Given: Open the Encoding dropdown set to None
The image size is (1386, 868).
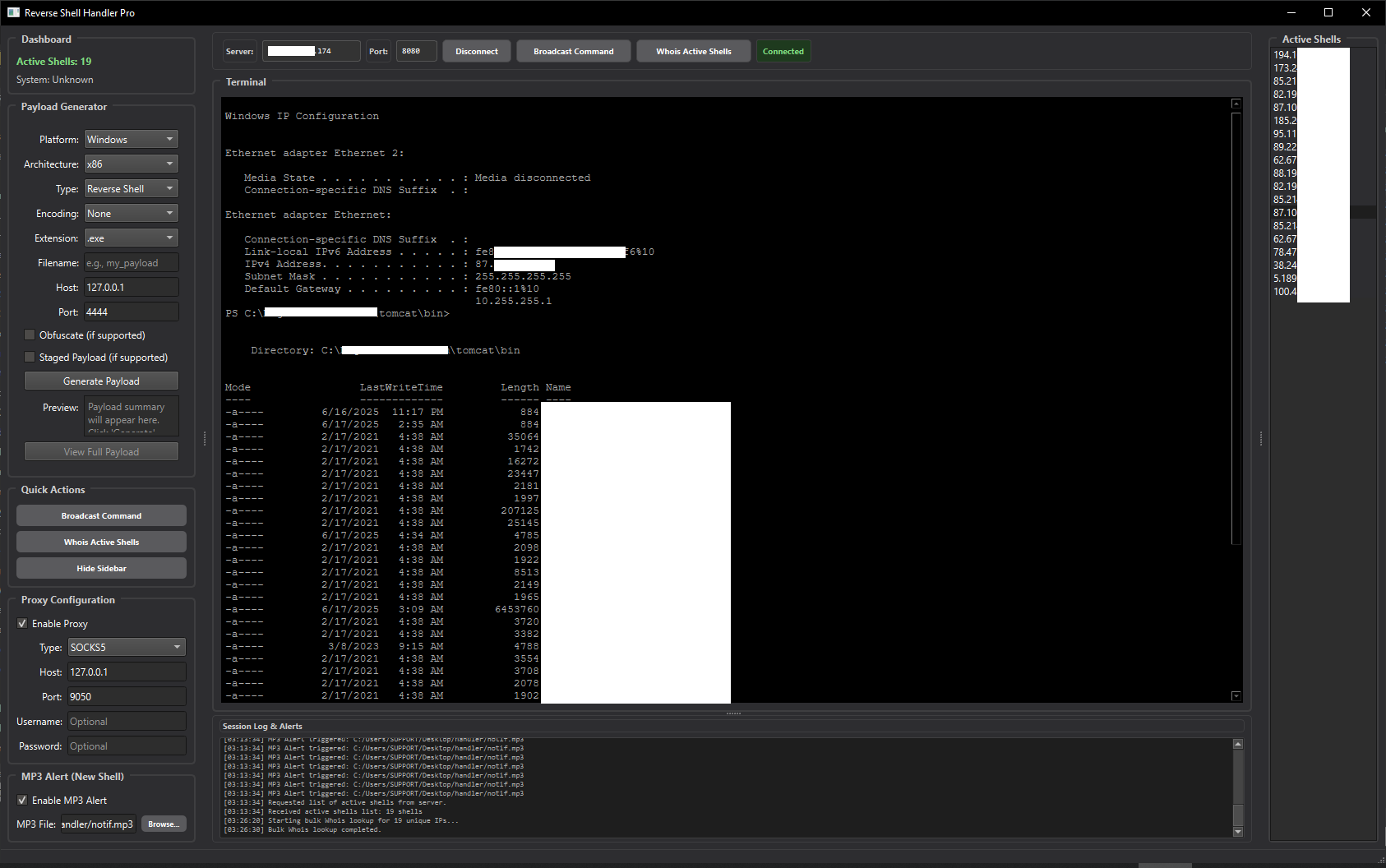Looking at the screenshot, I should click(132, 214).
